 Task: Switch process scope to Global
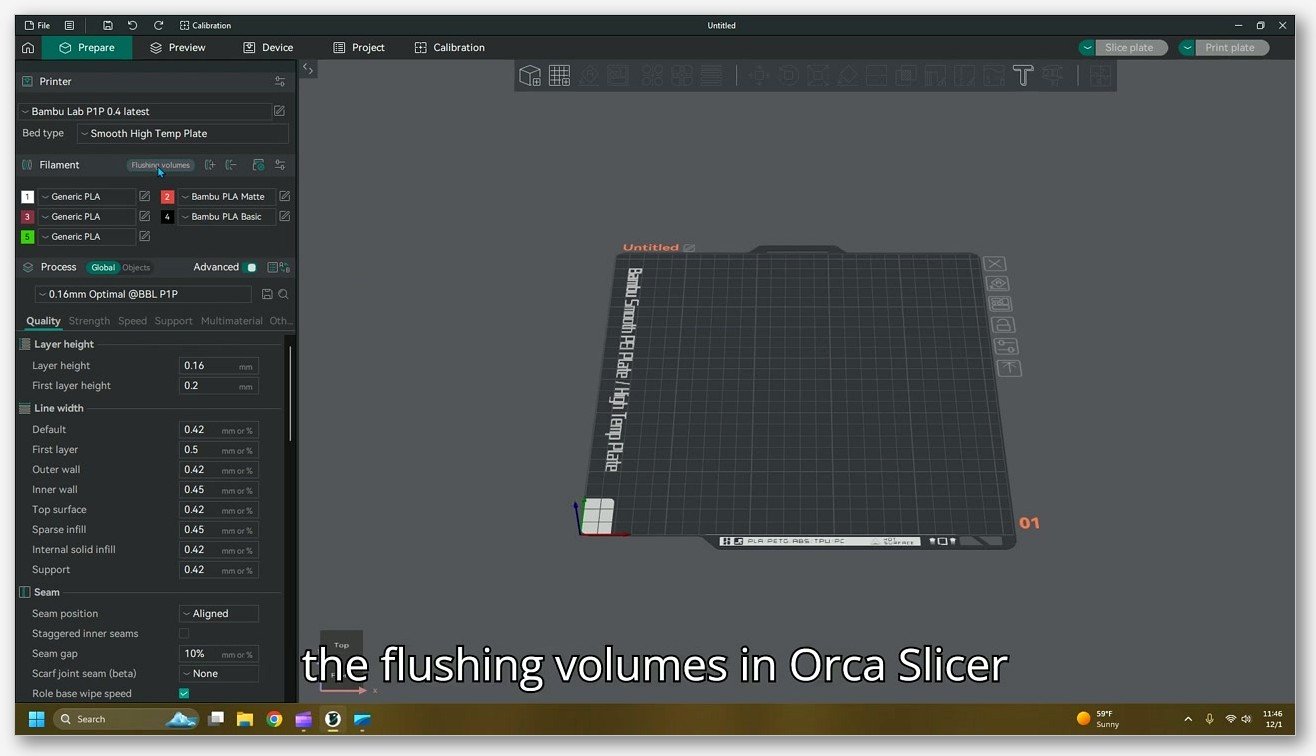pos(103,267)
